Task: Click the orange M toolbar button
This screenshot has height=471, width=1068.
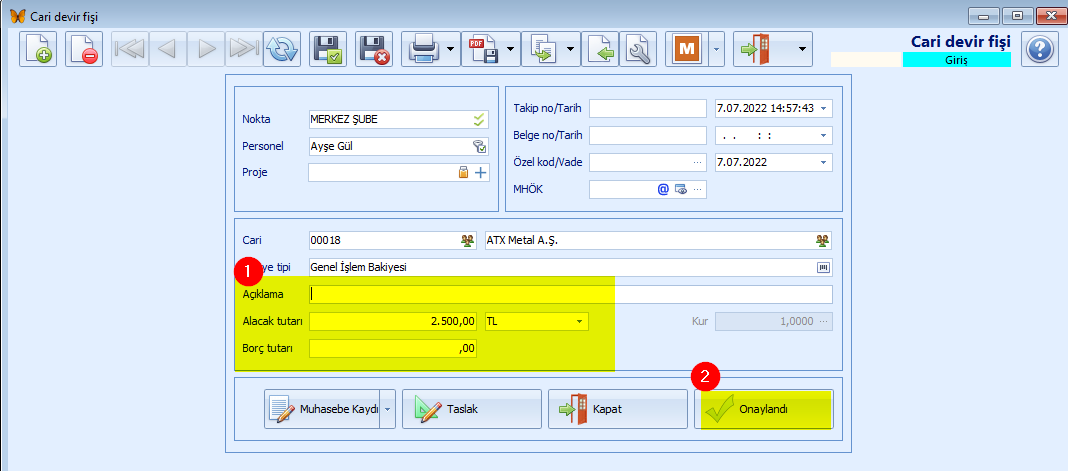Action: 687,49
